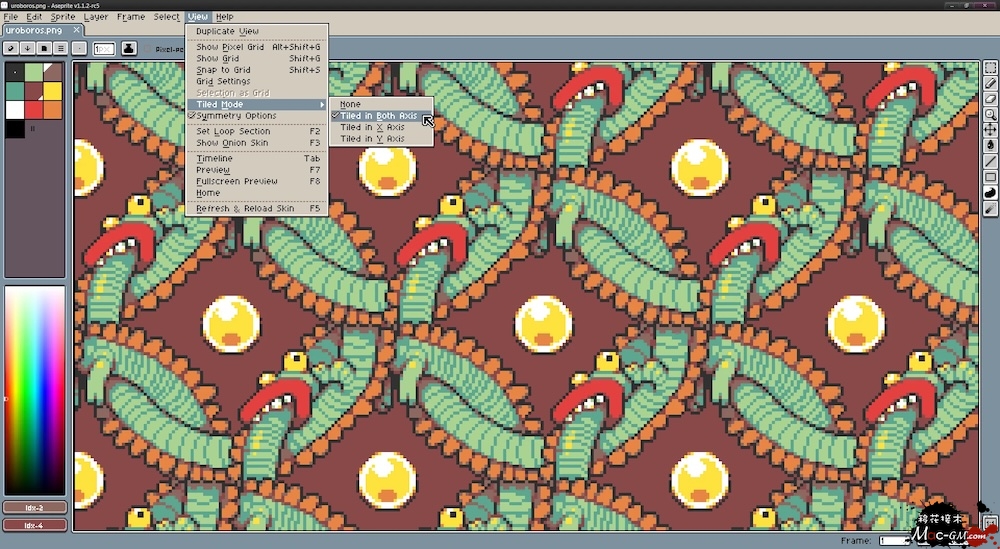Click Duplicate View menu entry
1000x549 pixels.
click(x=227, y=32)
